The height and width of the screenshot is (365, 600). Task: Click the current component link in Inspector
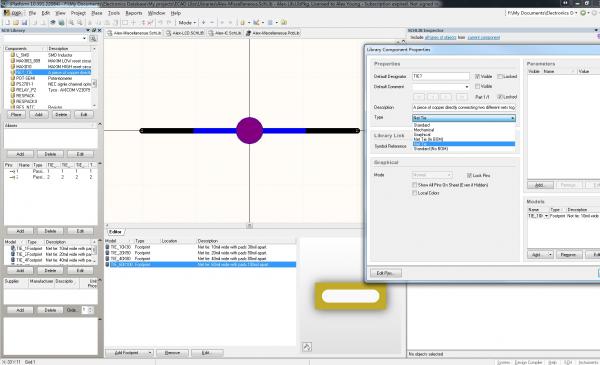(484, 37)
